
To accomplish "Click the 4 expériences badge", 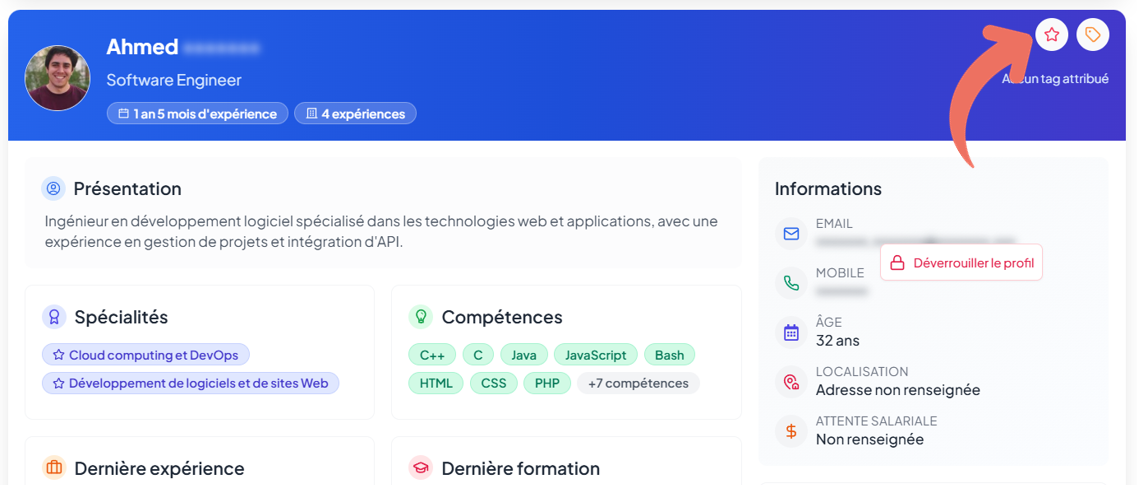I will (x=355, y=114).
